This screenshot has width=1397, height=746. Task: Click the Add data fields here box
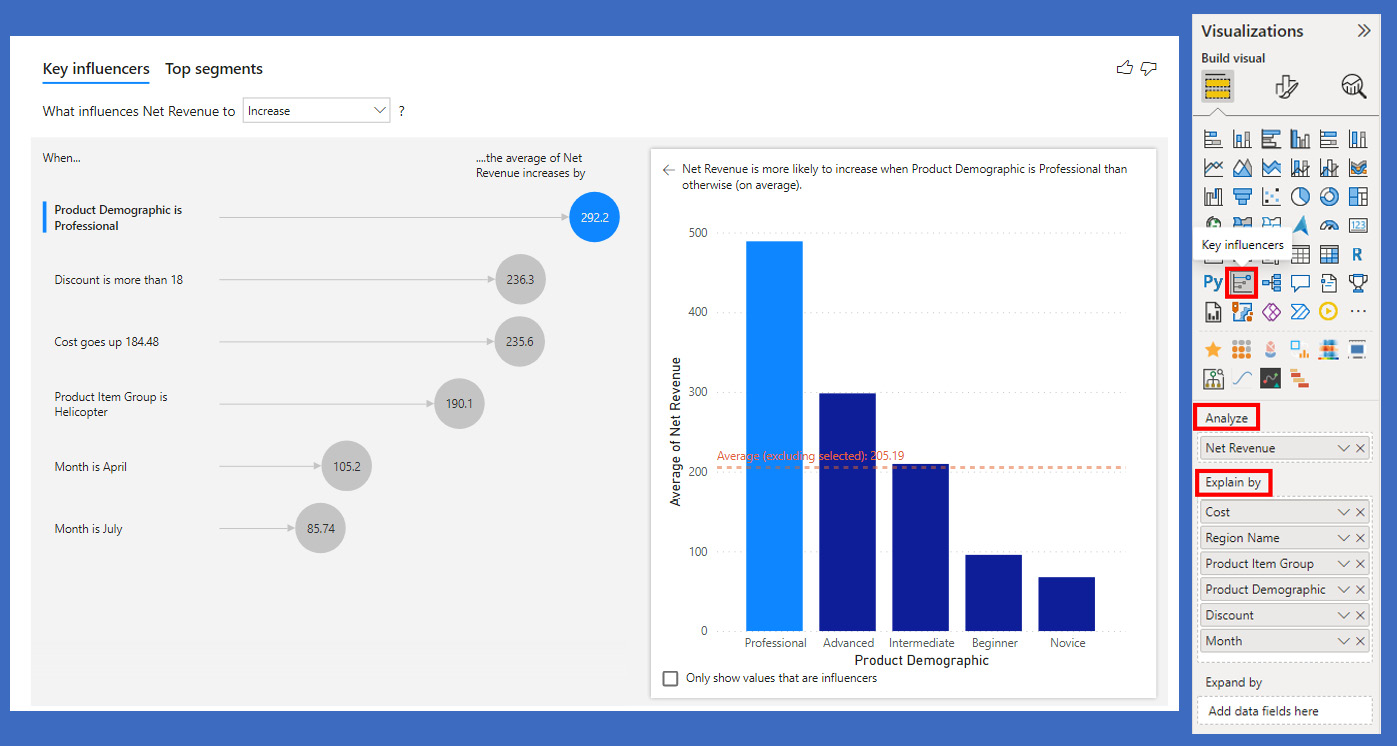click(x=1284, y=711)
